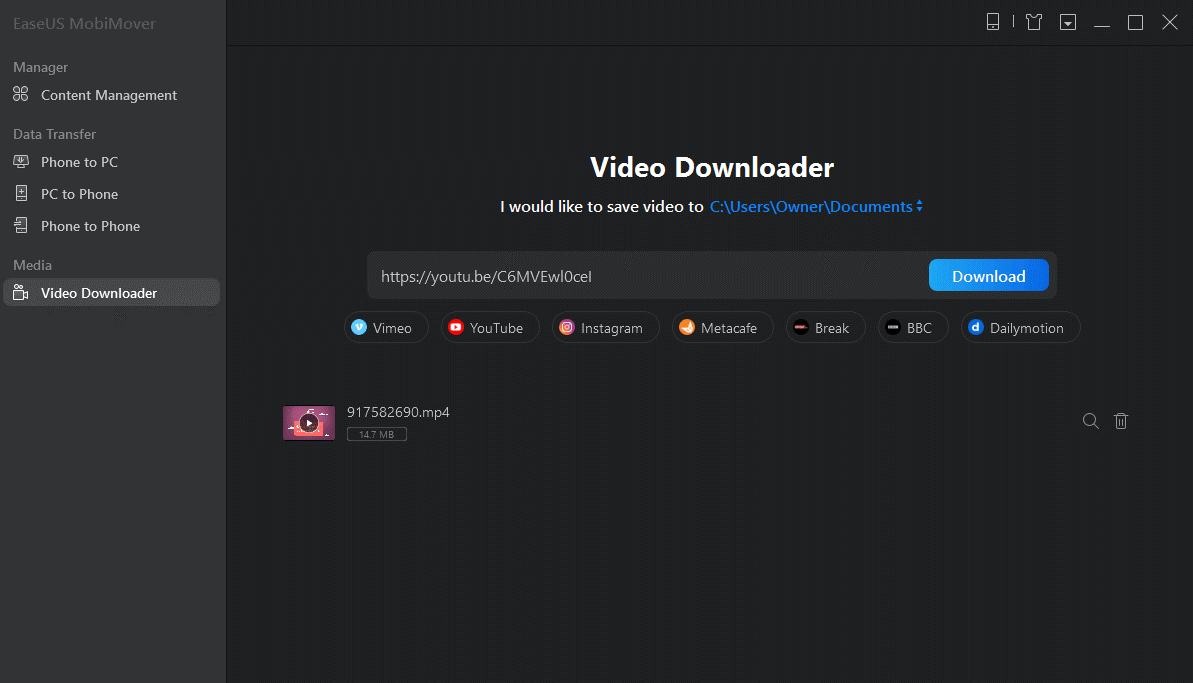1193x683 pixels.
Task: Click the 14.7 MB size badge
Action: point(377,434)
